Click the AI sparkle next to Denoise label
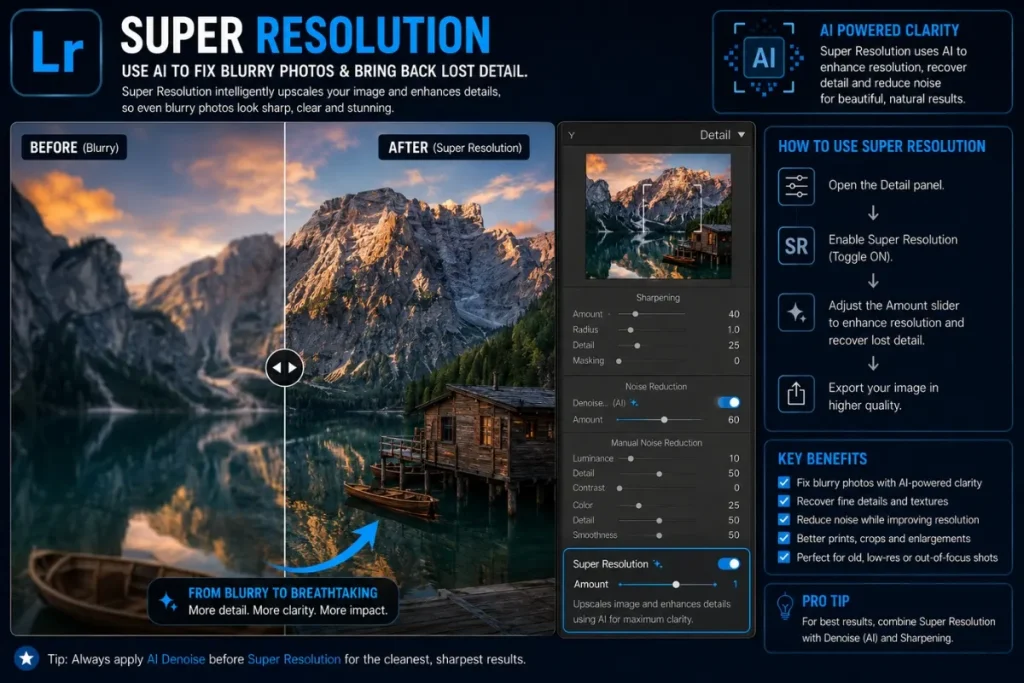Screen dimensions: 1024x683 point(634,403)
